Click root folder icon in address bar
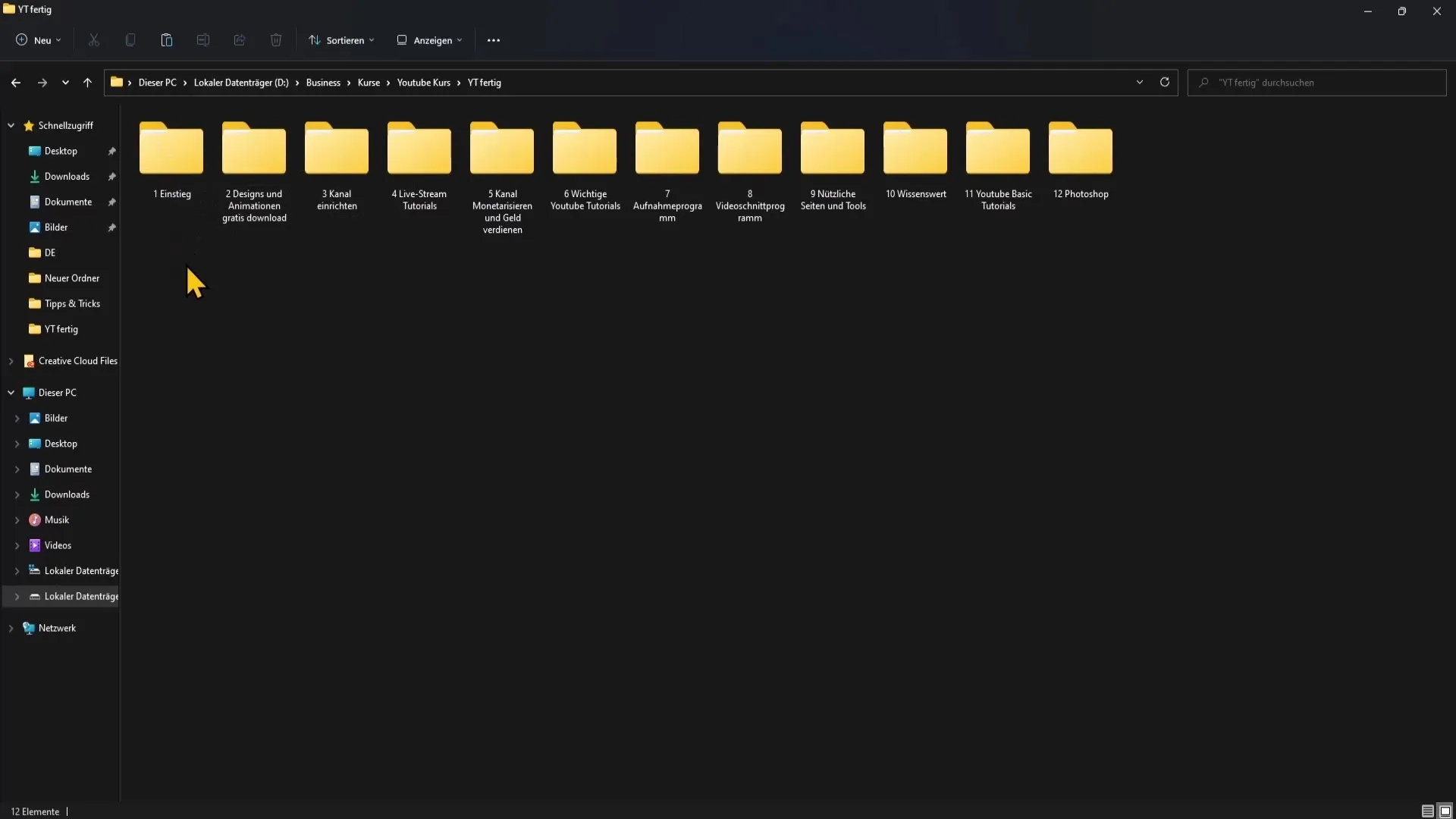 click(x=116, y=82)
